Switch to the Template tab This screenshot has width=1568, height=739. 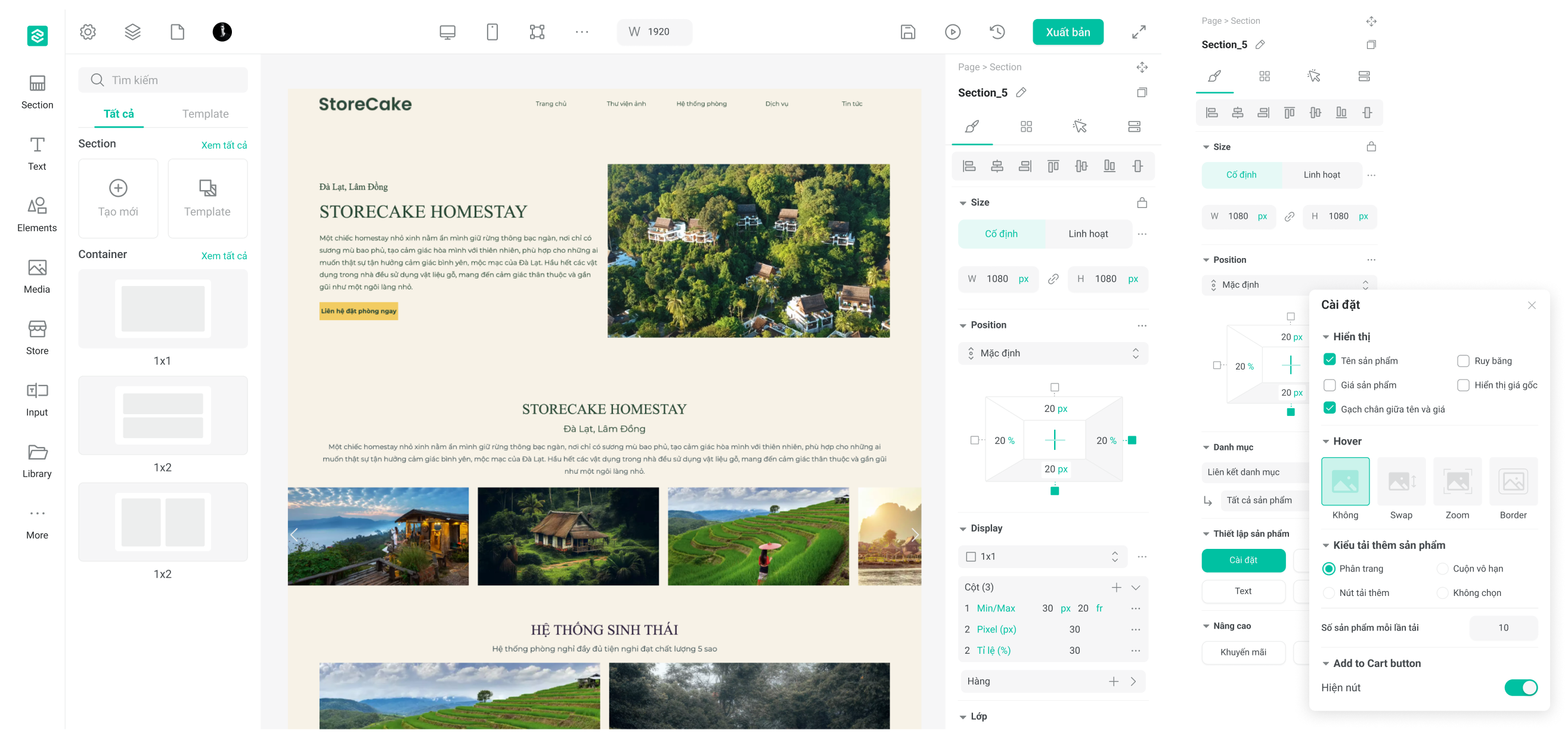coord(205,113)
